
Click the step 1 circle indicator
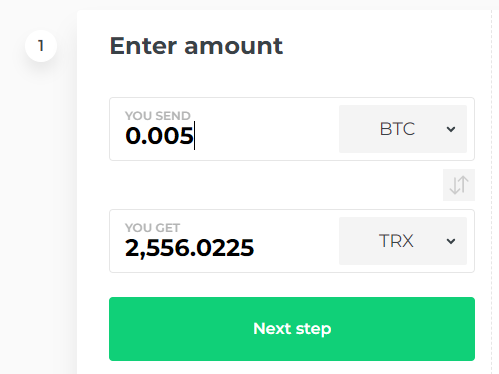41,46
